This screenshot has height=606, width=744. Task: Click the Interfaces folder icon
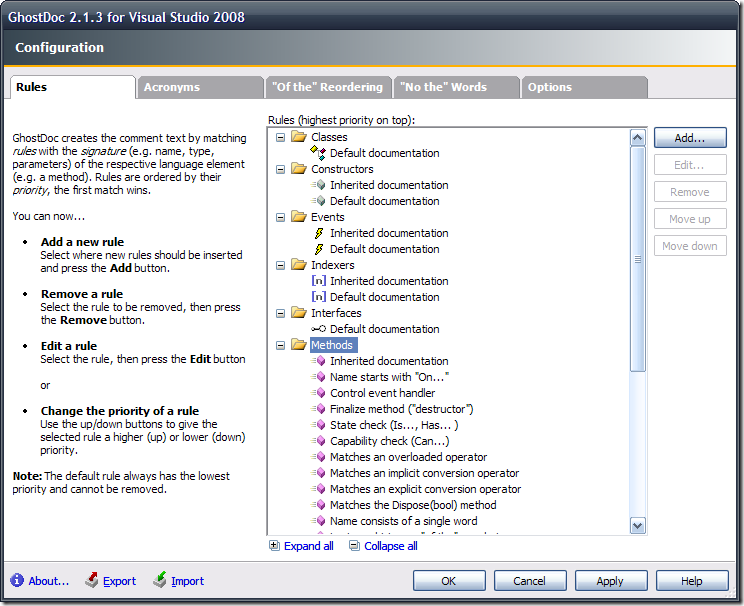pyautogui.click(x=299, y=312)
